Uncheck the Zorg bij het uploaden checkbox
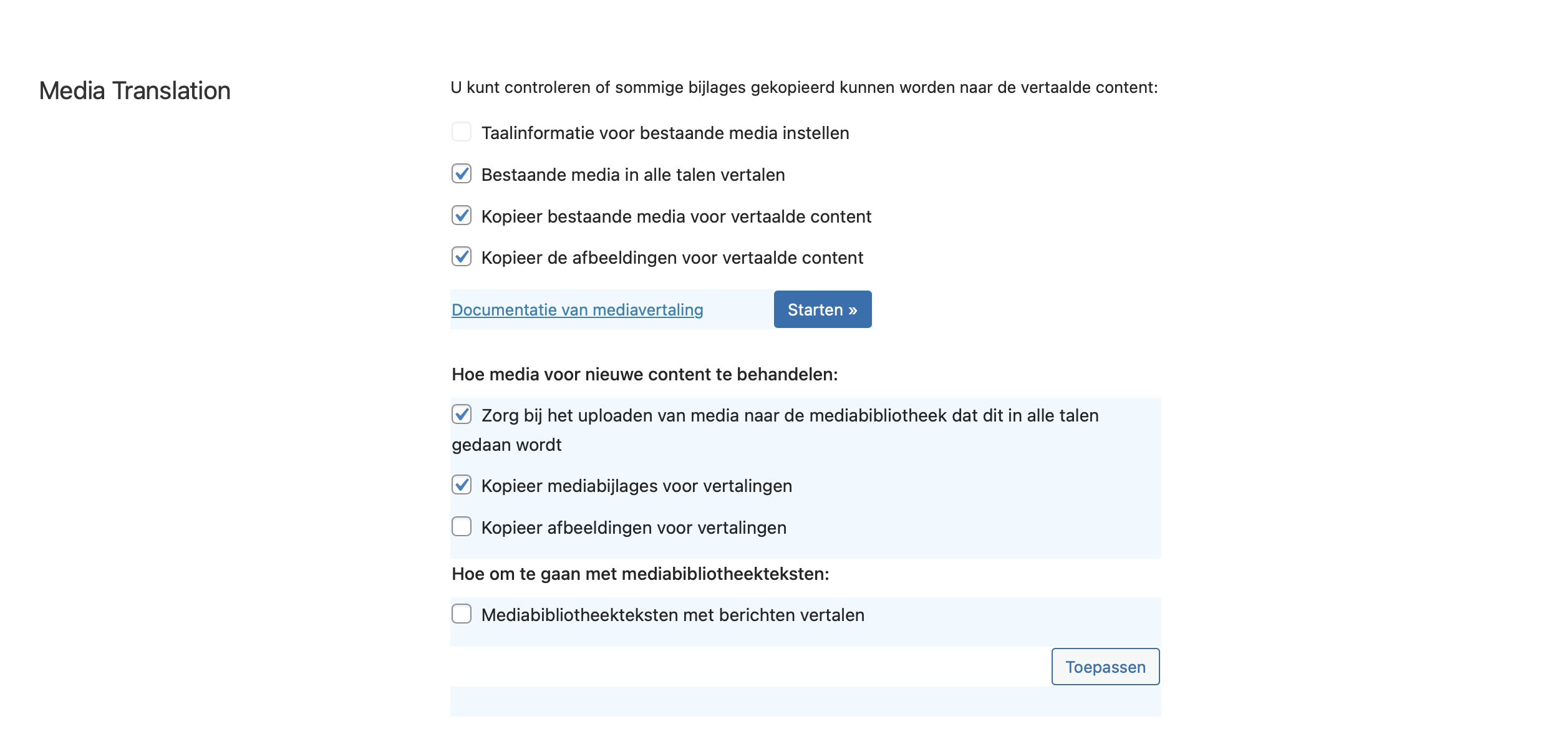 pyautogui.click(x=462, y=415)
